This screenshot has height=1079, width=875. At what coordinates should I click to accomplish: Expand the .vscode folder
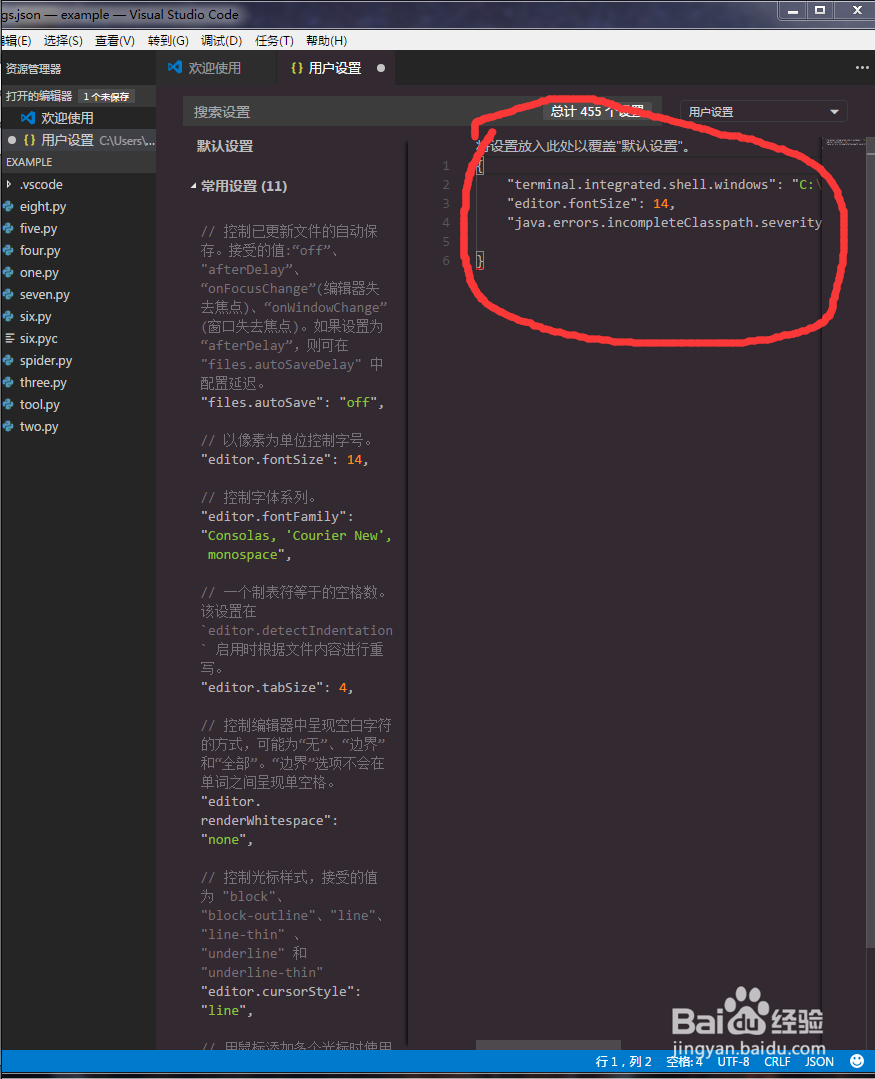point(78,184)
